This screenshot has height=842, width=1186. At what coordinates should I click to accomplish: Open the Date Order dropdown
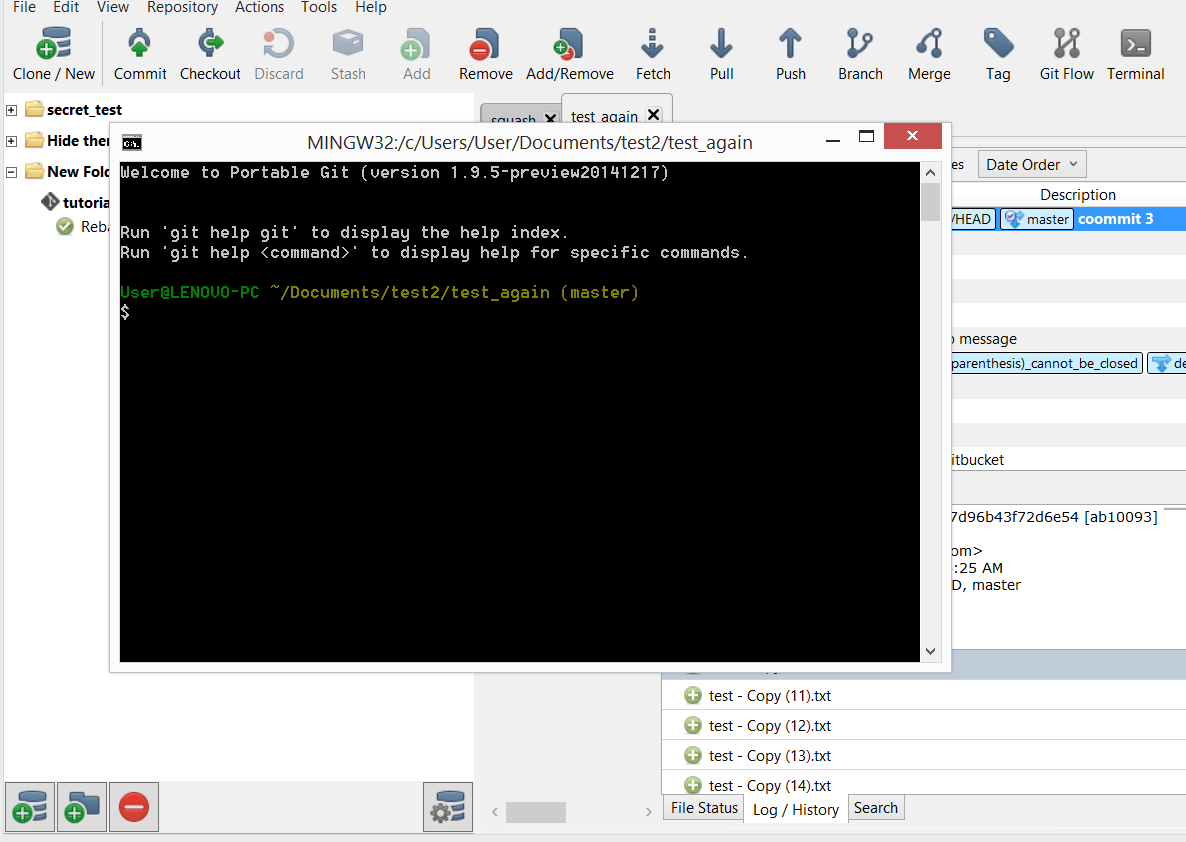[1032, 164]
